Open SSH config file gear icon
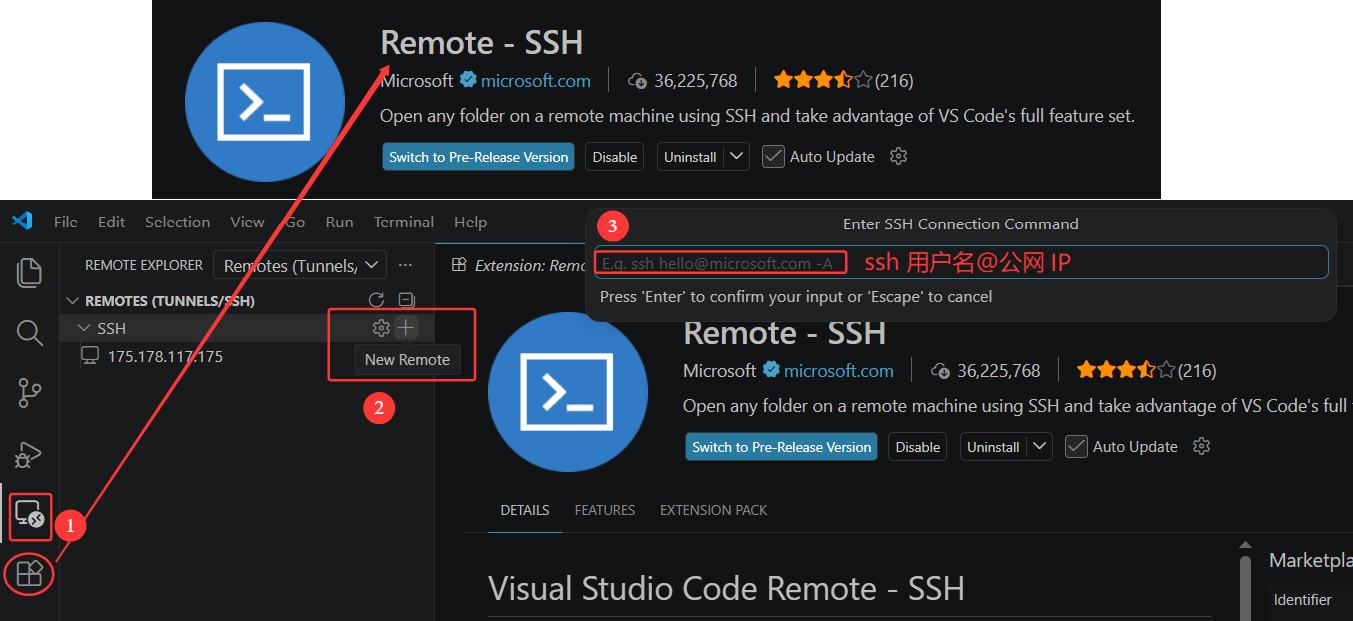This screenshot has width=1353, height=621. 380,328
